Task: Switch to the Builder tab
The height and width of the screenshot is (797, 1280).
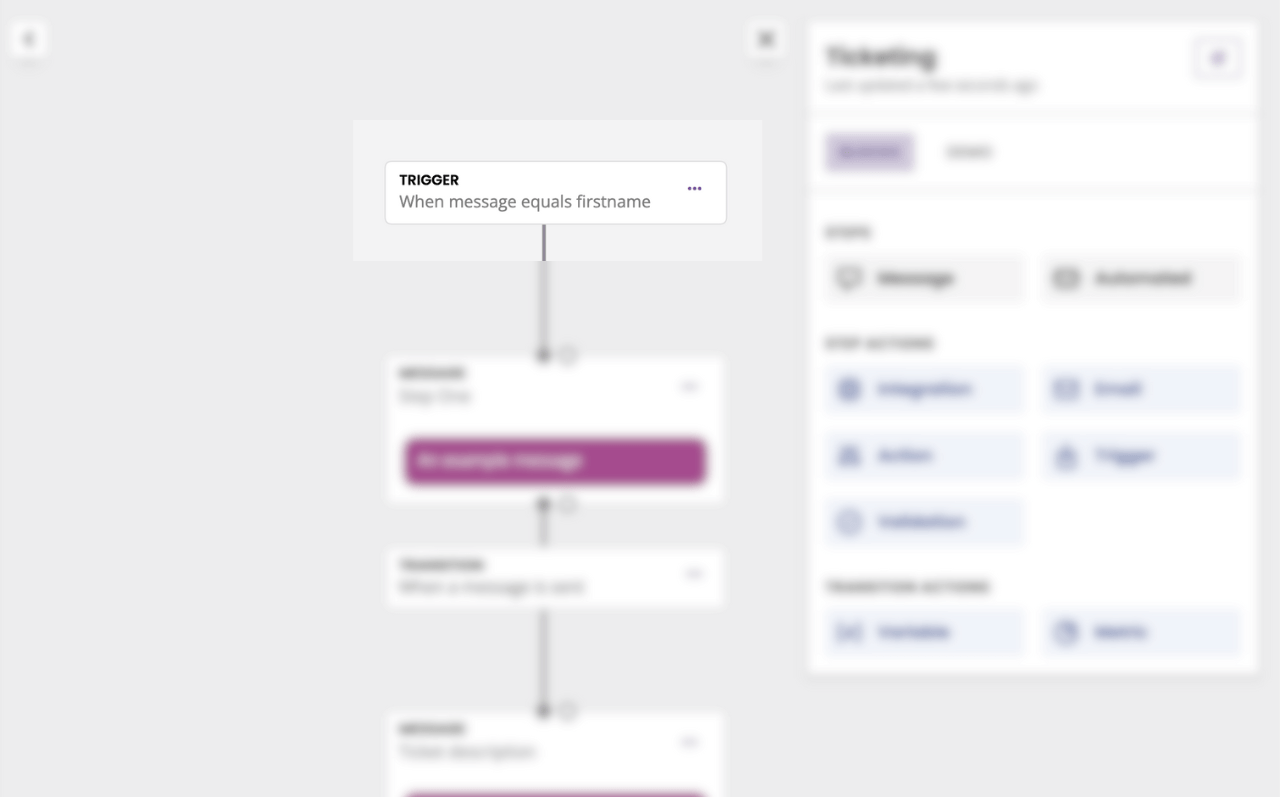Action: click(x=869, y=151)
